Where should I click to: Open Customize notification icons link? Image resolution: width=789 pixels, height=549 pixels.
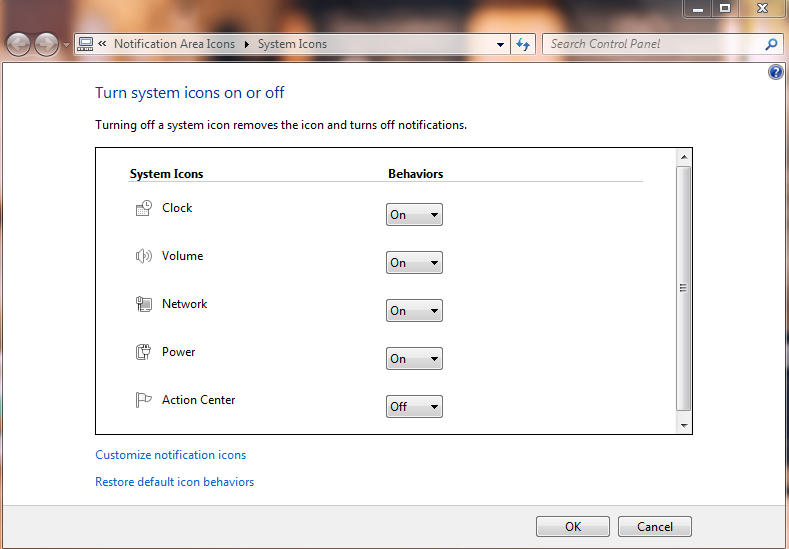click(171, 455)
